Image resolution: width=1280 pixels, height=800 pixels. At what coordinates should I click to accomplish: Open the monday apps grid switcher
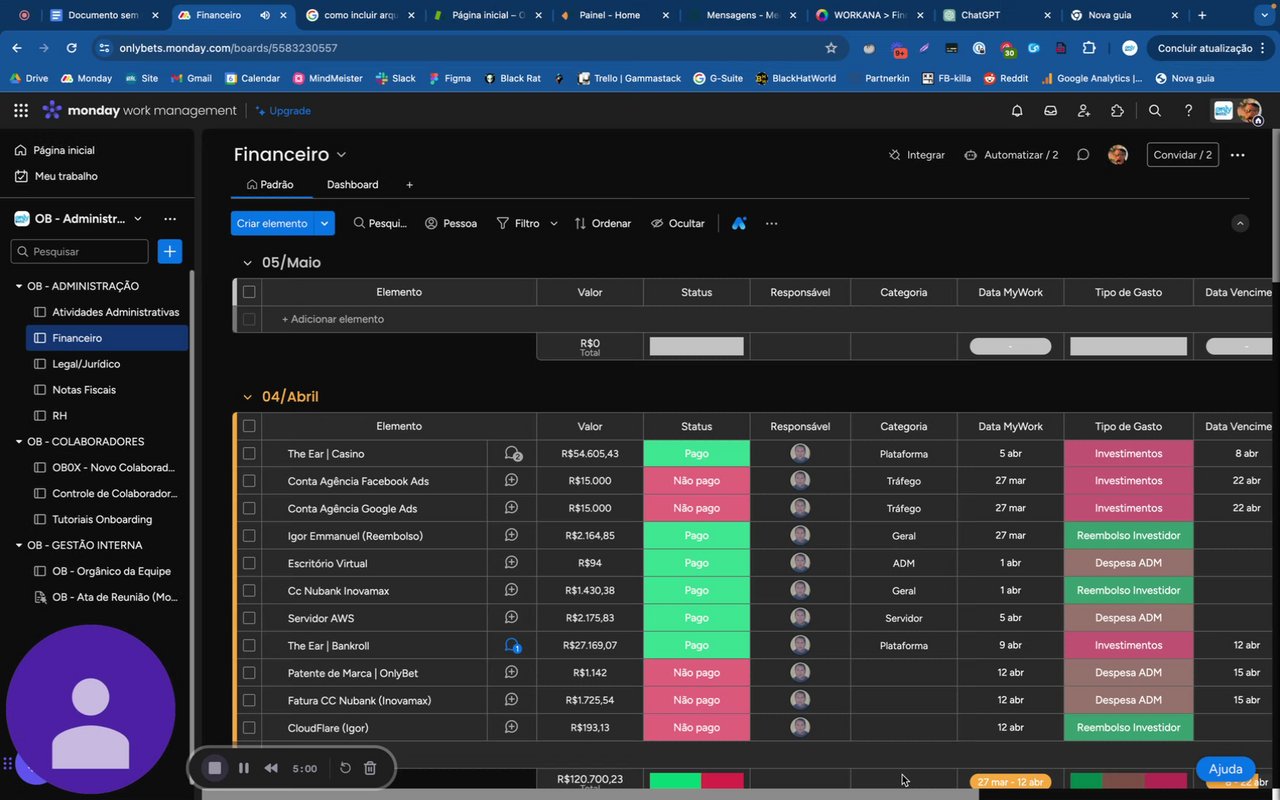[21, 110]
